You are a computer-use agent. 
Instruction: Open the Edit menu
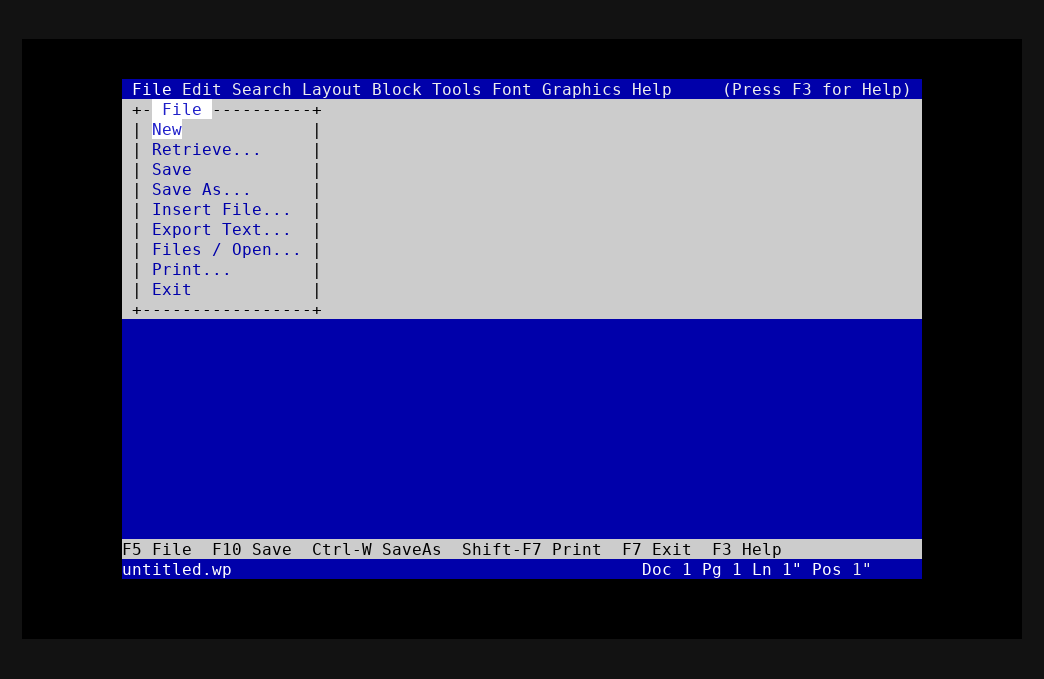point(202,89)
